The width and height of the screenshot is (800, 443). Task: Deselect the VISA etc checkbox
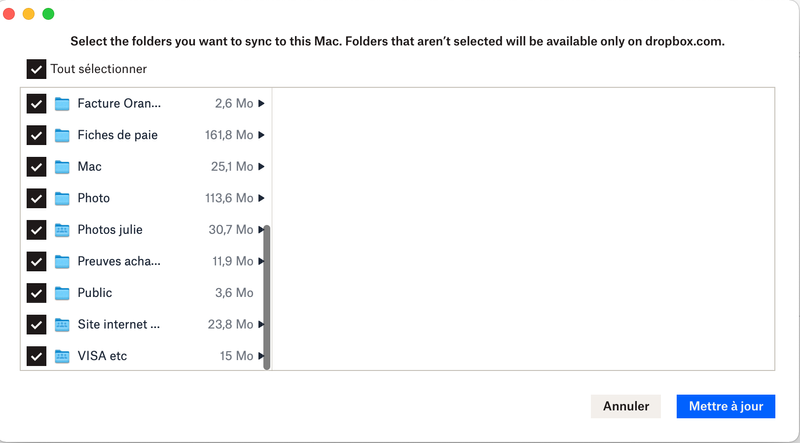pyautogui.click(x=37, y=356)
